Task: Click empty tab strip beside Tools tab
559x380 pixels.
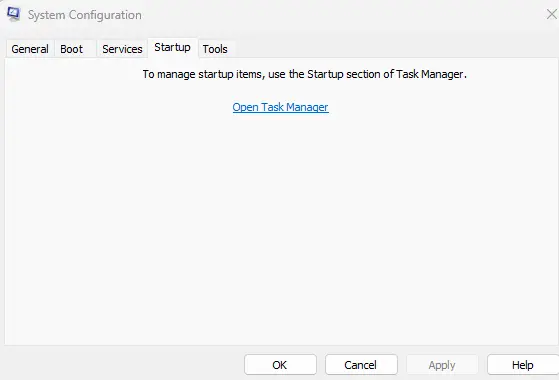Action: [396, 49]
